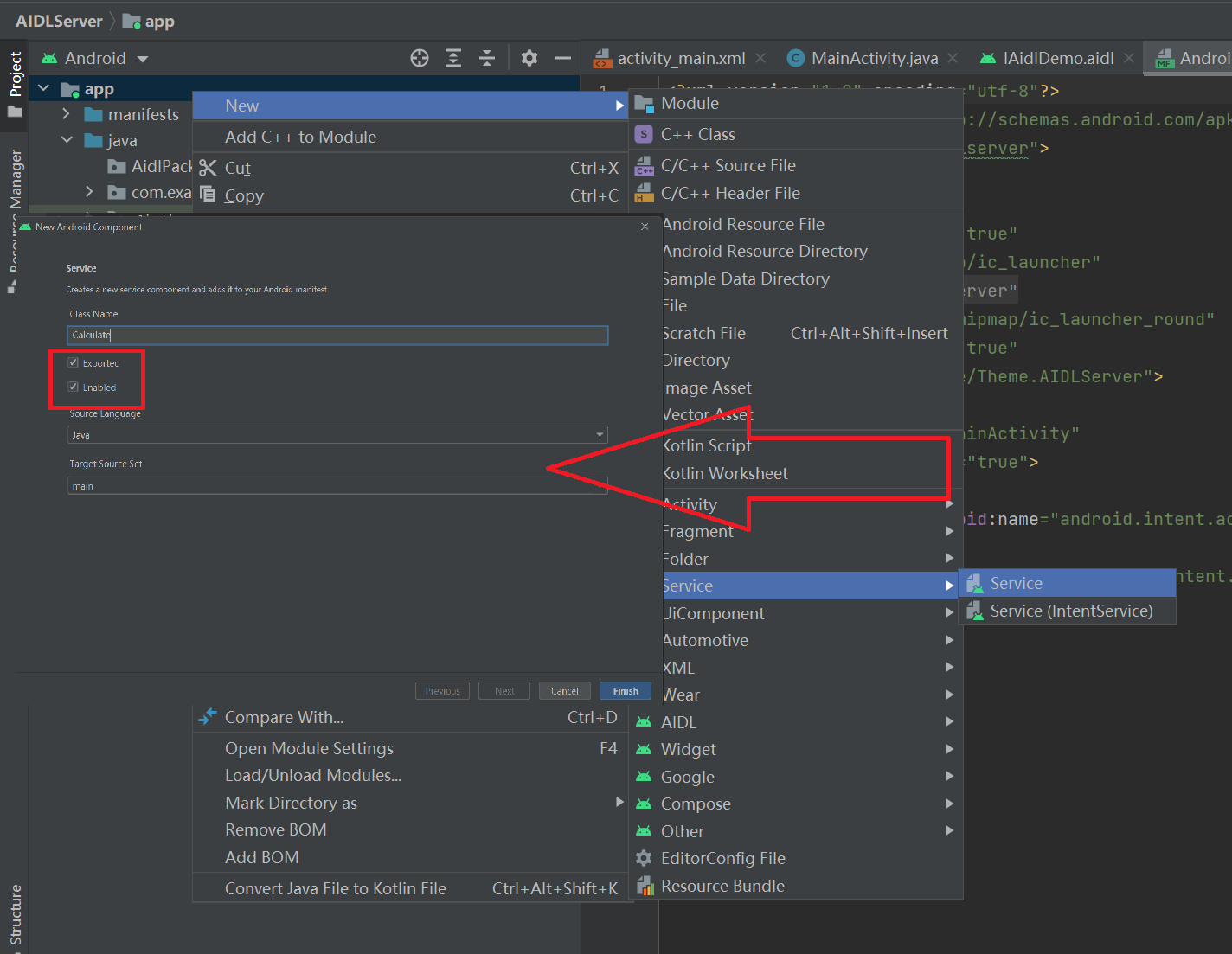1232x954 pixels.
Task: Click the Widget android icon
Action: click(644, 749)
